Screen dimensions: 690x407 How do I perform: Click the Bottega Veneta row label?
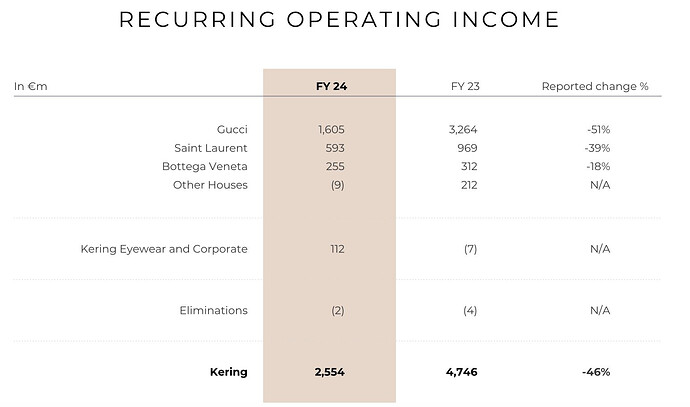pyautogui.click(x=205, y=166)
